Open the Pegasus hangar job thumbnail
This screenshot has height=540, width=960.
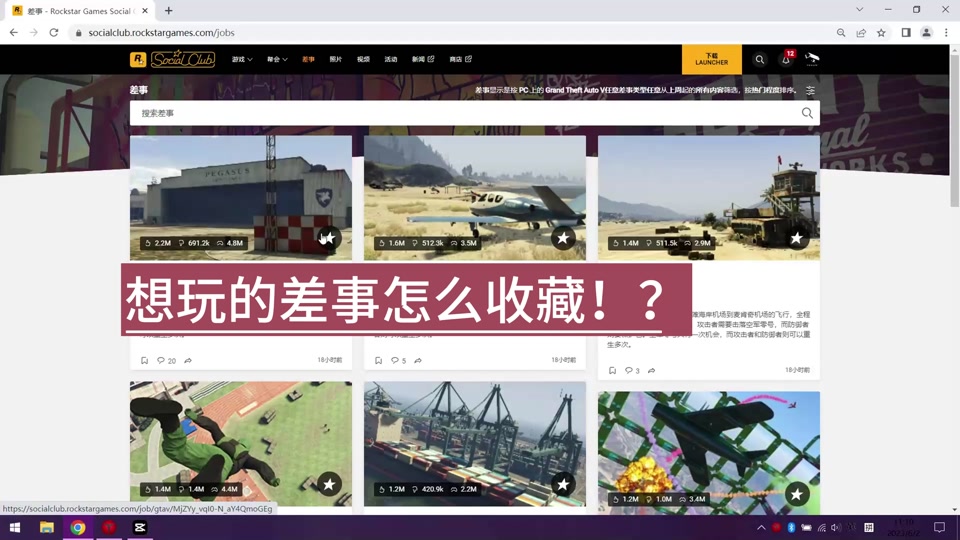pos(241,198)
